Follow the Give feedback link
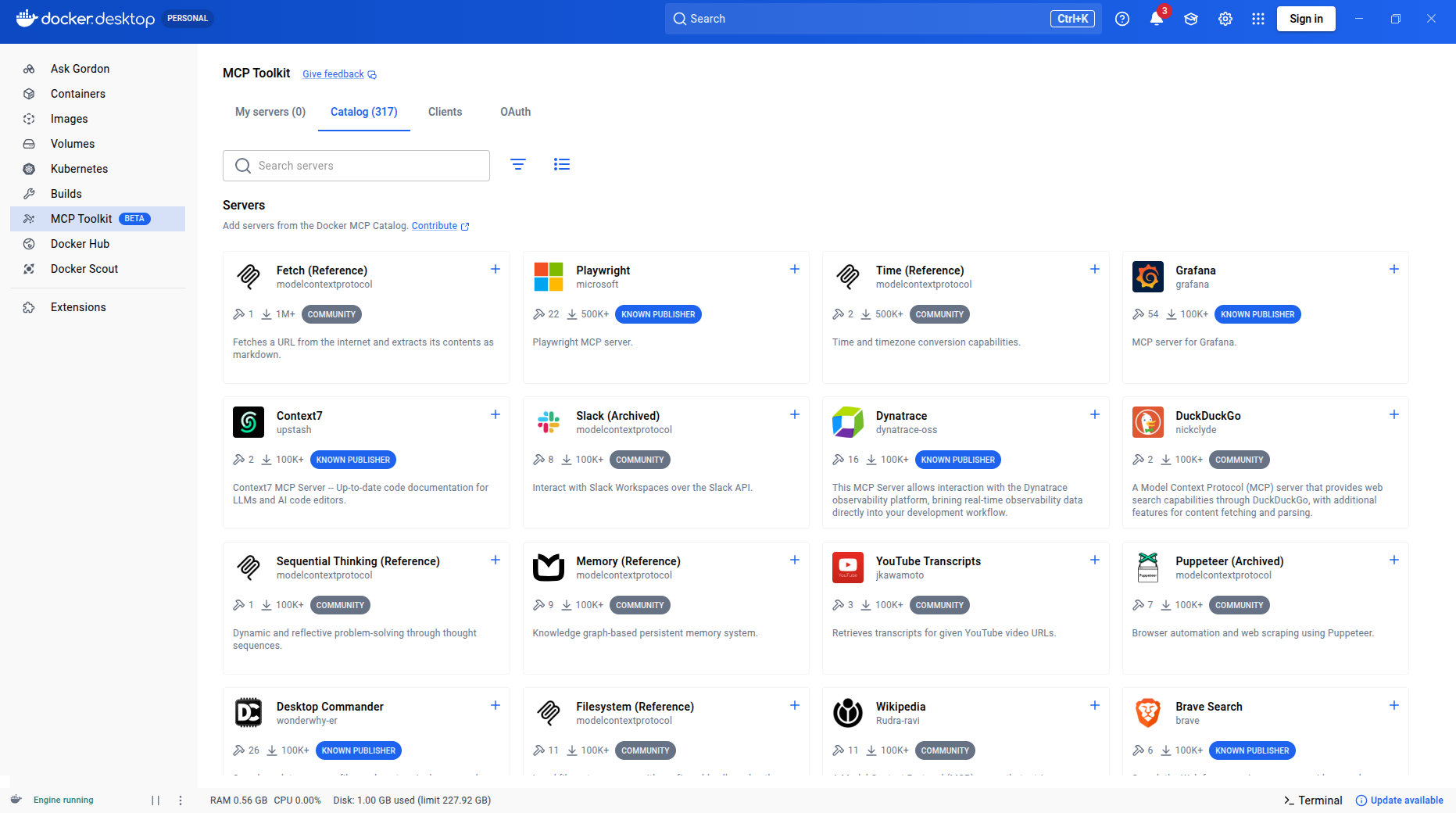Viewport: 1456px width, 813px height. [x=333, y=74]
